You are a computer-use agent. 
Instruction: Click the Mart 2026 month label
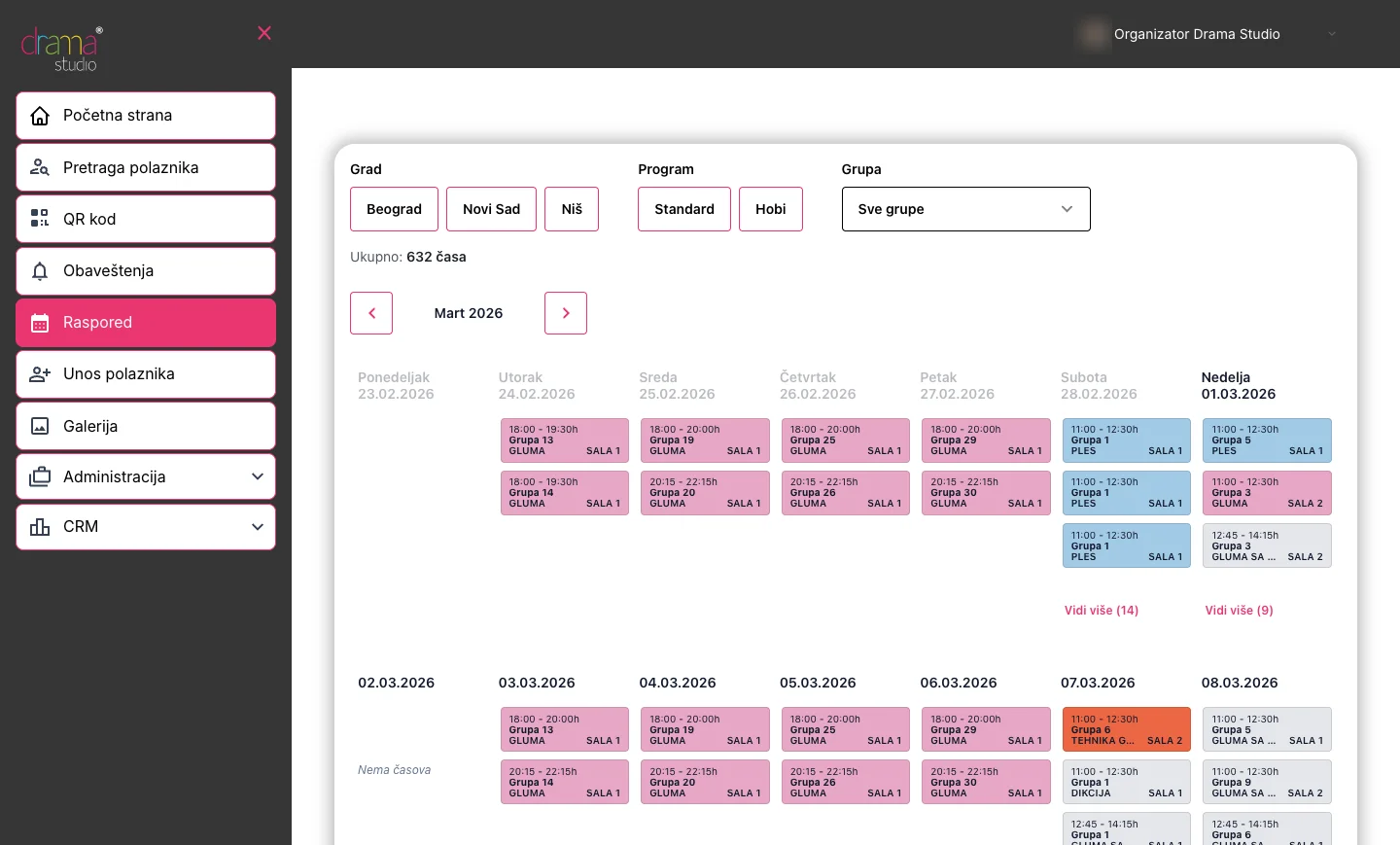[x=469, y=313]
